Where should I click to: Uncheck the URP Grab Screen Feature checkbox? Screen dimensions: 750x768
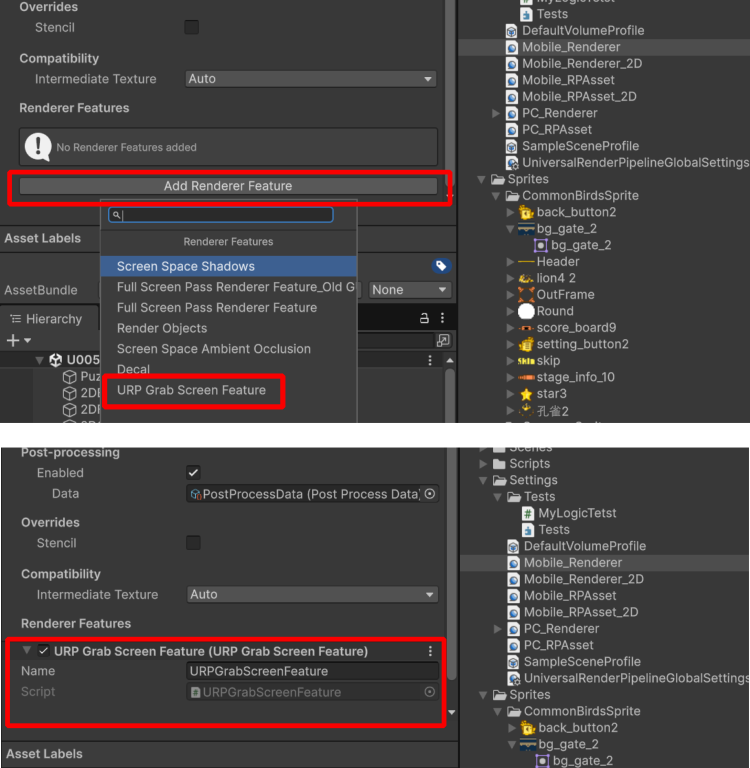pos(43,651)
